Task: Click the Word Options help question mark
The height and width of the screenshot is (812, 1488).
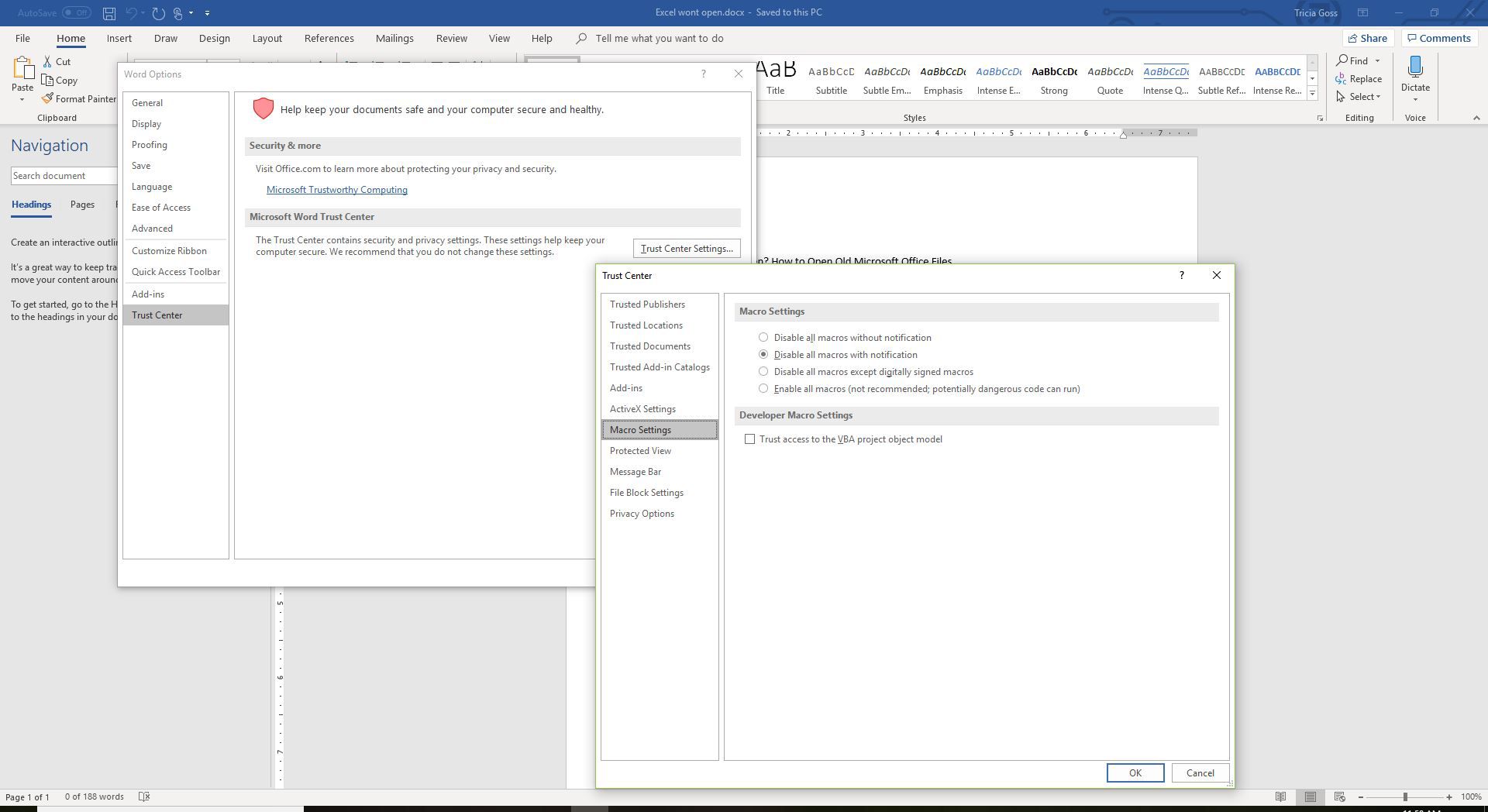Action: 704,74
